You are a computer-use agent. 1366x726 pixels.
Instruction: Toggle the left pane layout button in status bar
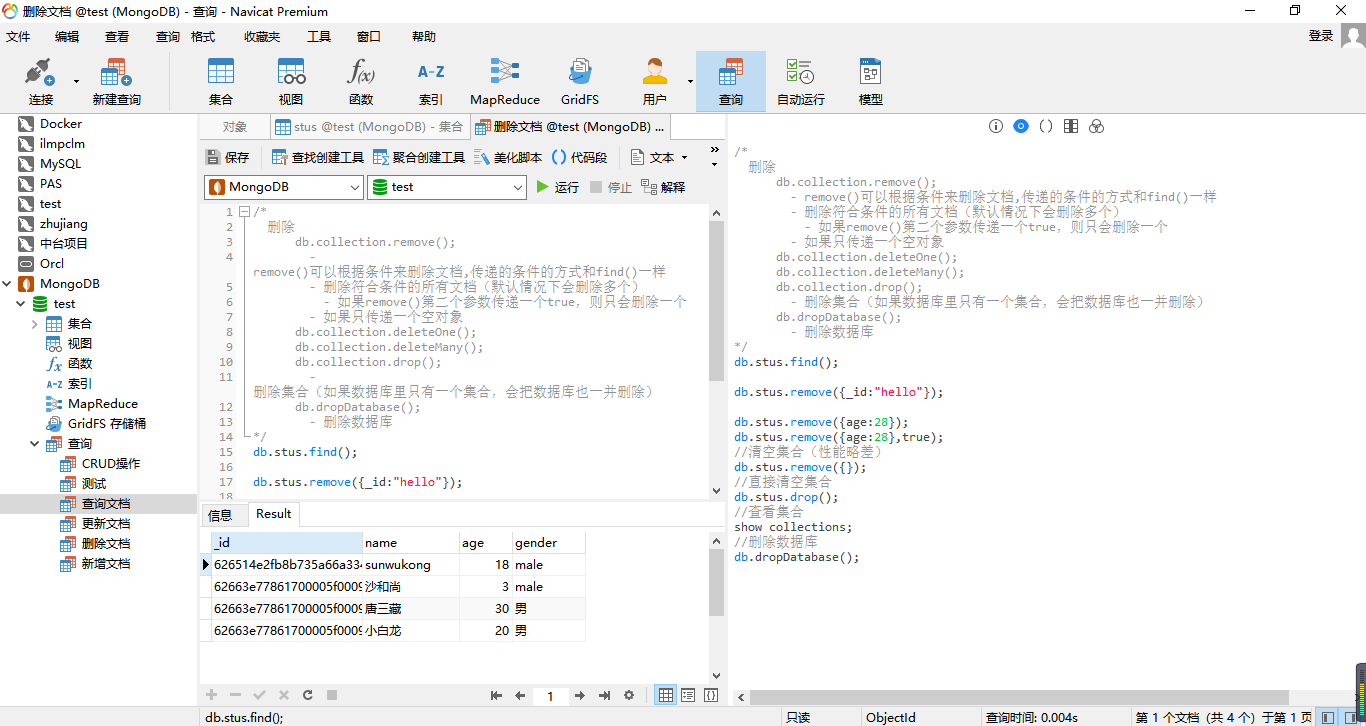point(1327,717)
